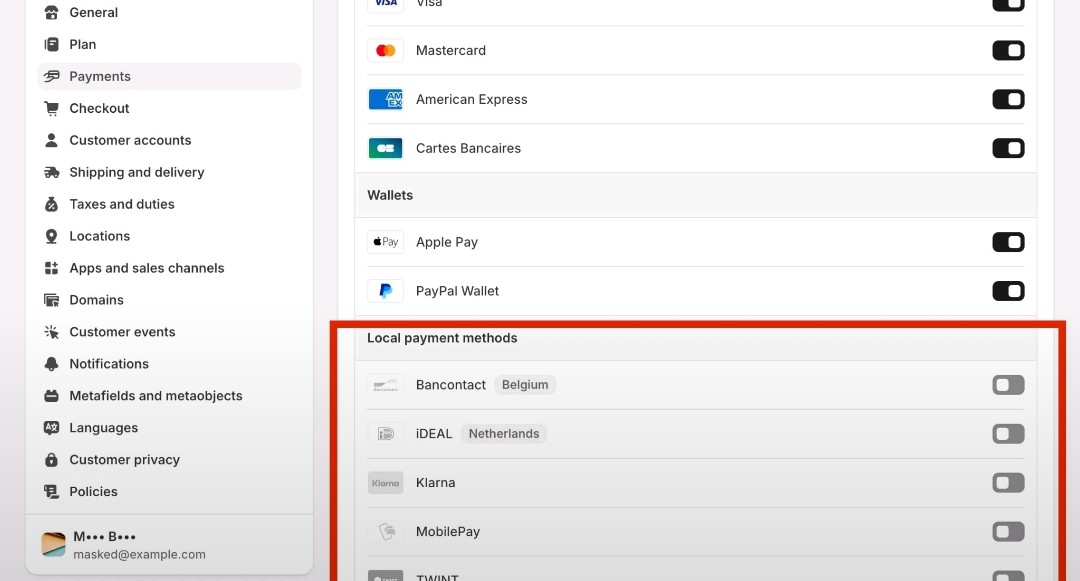1080x581 pixels.
Task: Click the Klarna logo icon
Action: pyautogui.click(x=386, y=483)
